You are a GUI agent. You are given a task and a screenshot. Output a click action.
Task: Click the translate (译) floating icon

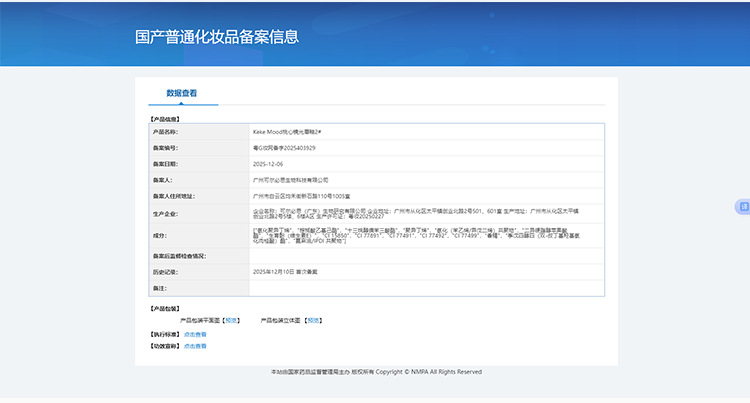744,207
